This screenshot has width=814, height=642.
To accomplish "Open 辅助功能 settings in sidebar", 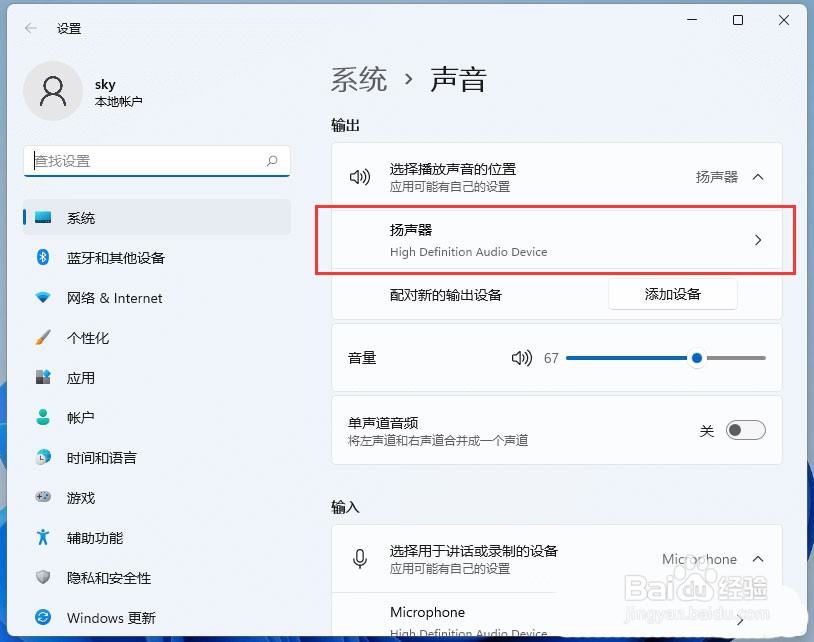I will click(x=157, y=537).
